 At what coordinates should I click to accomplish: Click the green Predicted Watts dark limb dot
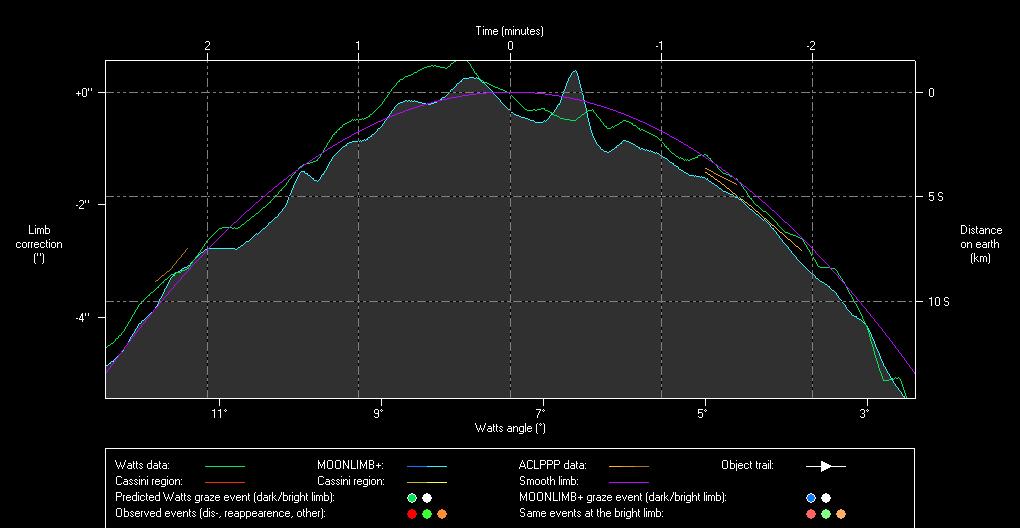tap(412, 497)
